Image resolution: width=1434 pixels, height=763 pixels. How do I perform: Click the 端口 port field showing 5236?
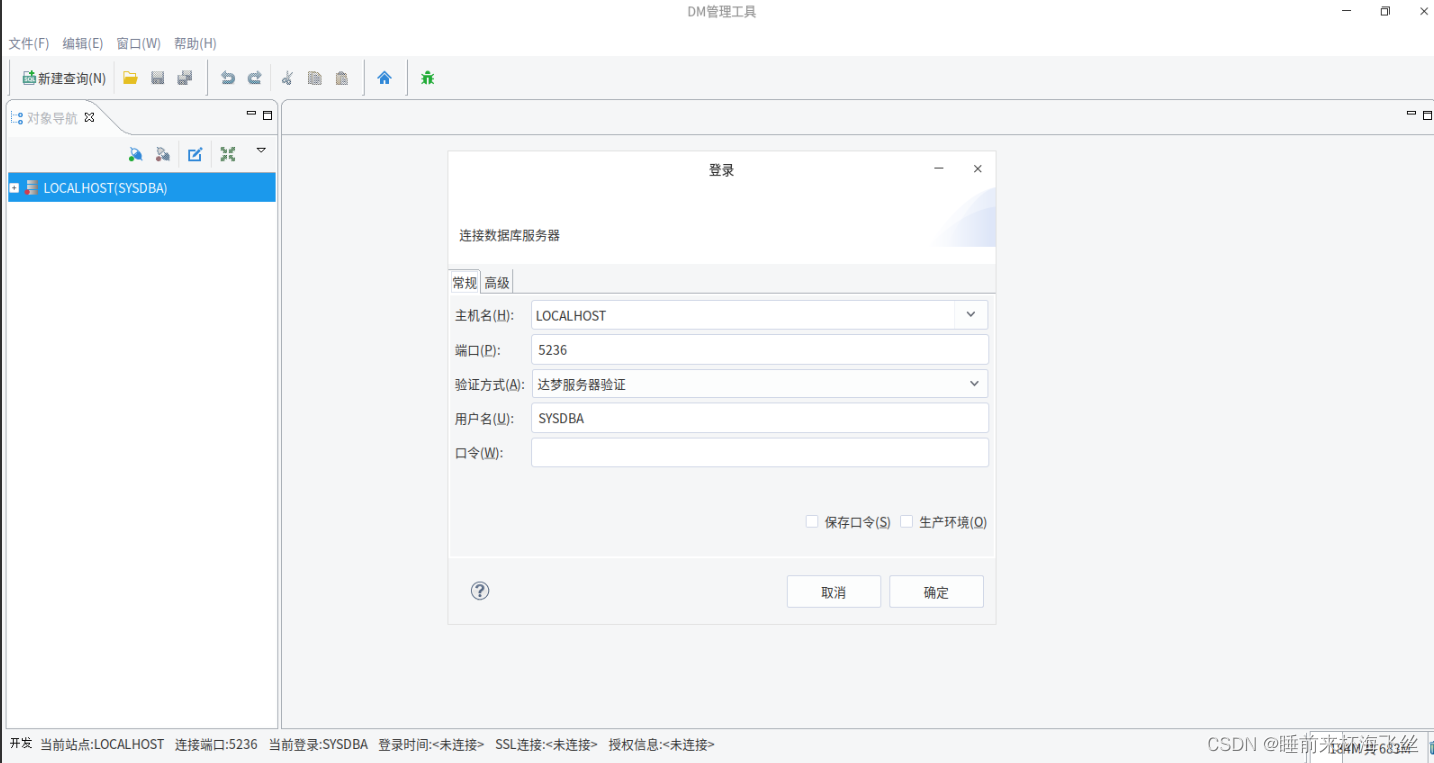760,350
